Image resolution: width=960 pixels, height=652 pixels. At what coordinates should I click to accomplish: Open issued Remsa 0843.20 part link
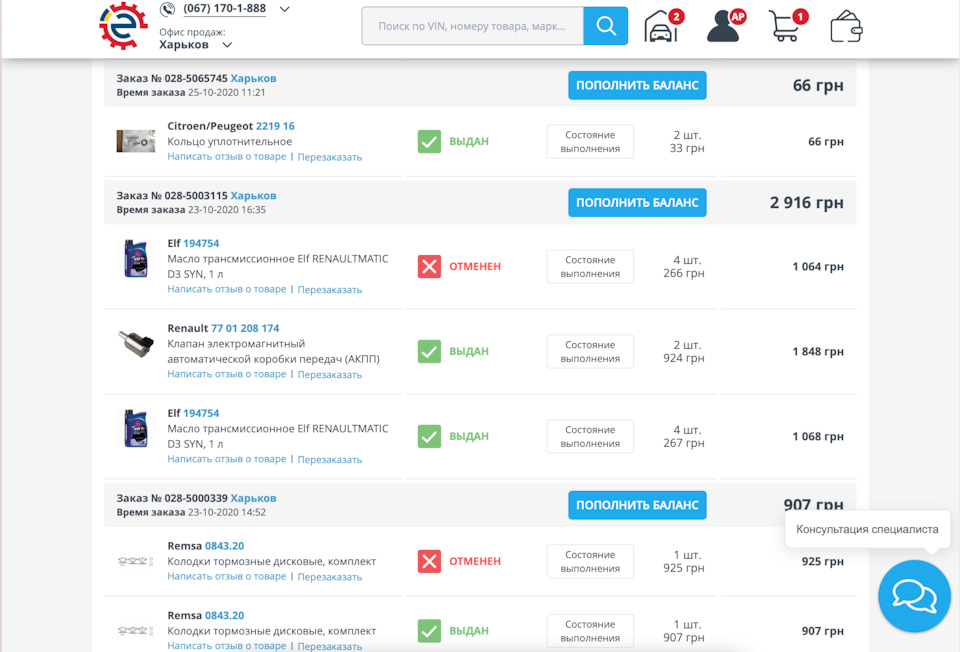pos(224,616)
